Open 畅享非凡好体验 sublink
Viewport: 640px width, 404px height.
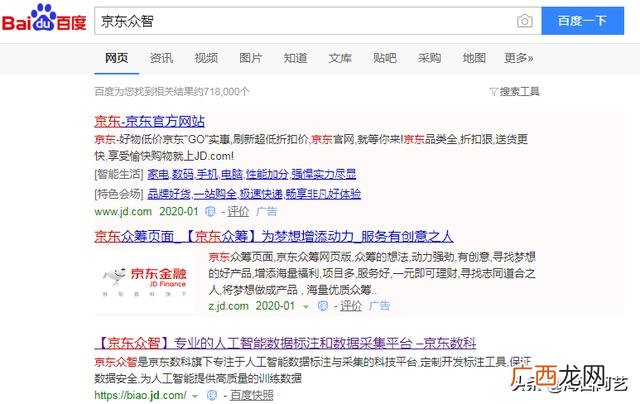[x=323, y=194]
